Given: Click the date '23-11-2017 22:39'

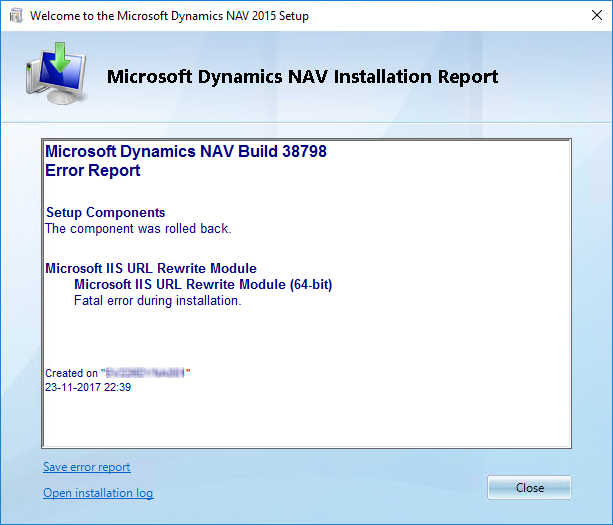Looking at the screenshot, I should [88, 387].
